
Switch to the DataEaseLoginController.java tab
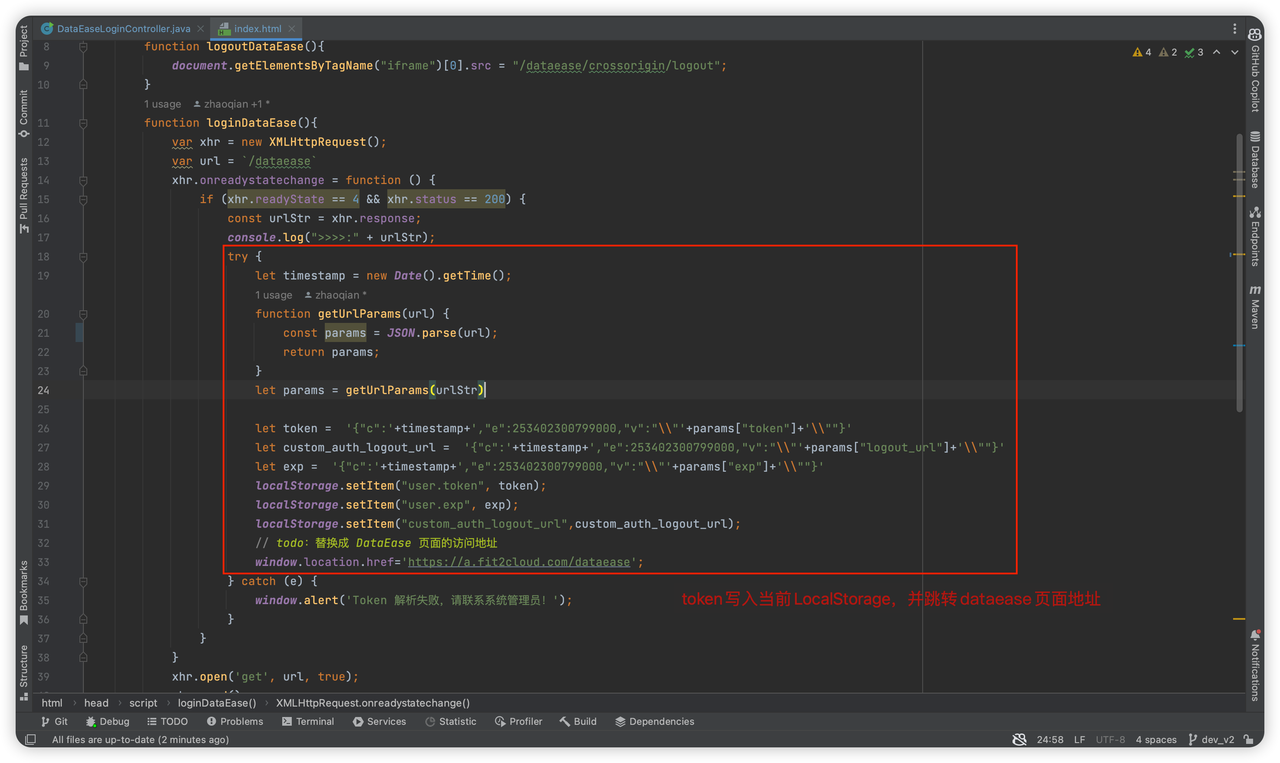tap(122, 29)
